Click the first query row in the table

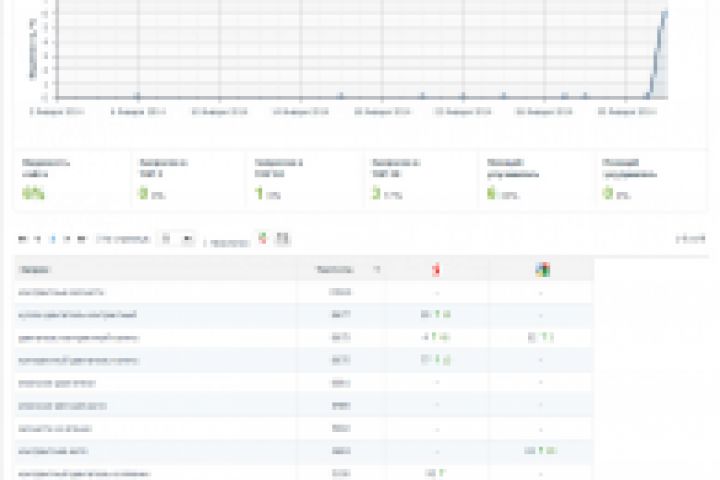pos(303,292)
